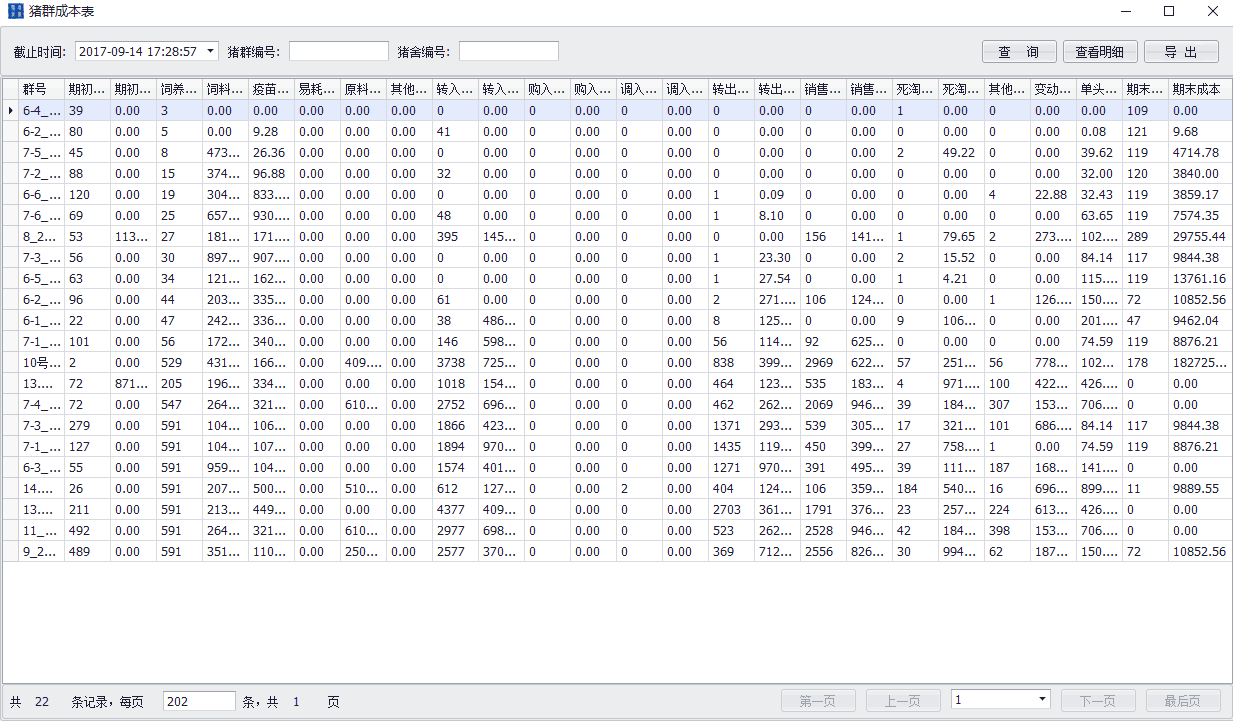Click the 最后页 (Last Page) button
Viewport: 1233px width, 721px height.
(1183, 702)
